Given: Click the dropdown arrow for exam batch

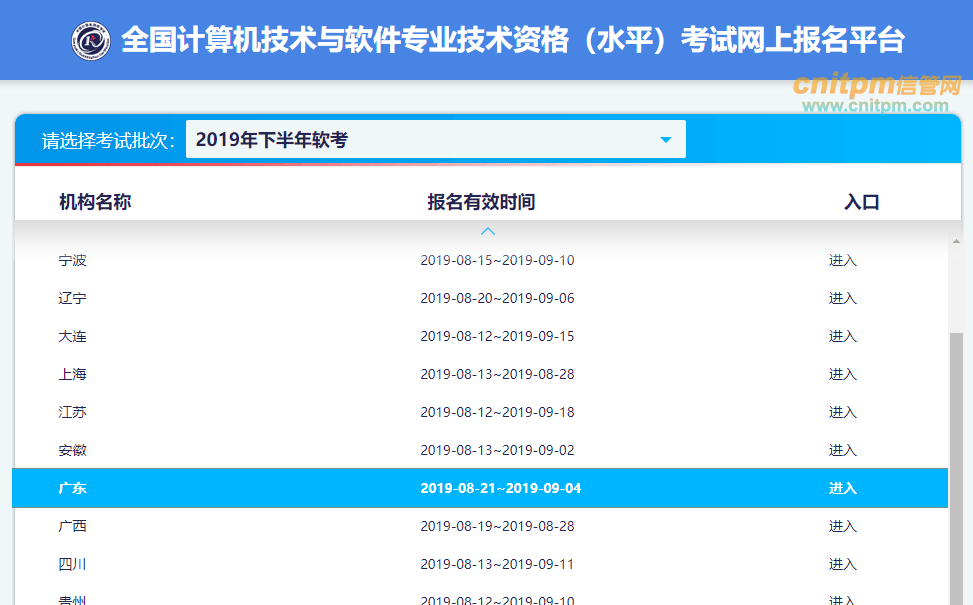Looking at the screenshot, I should pos(666,140).
